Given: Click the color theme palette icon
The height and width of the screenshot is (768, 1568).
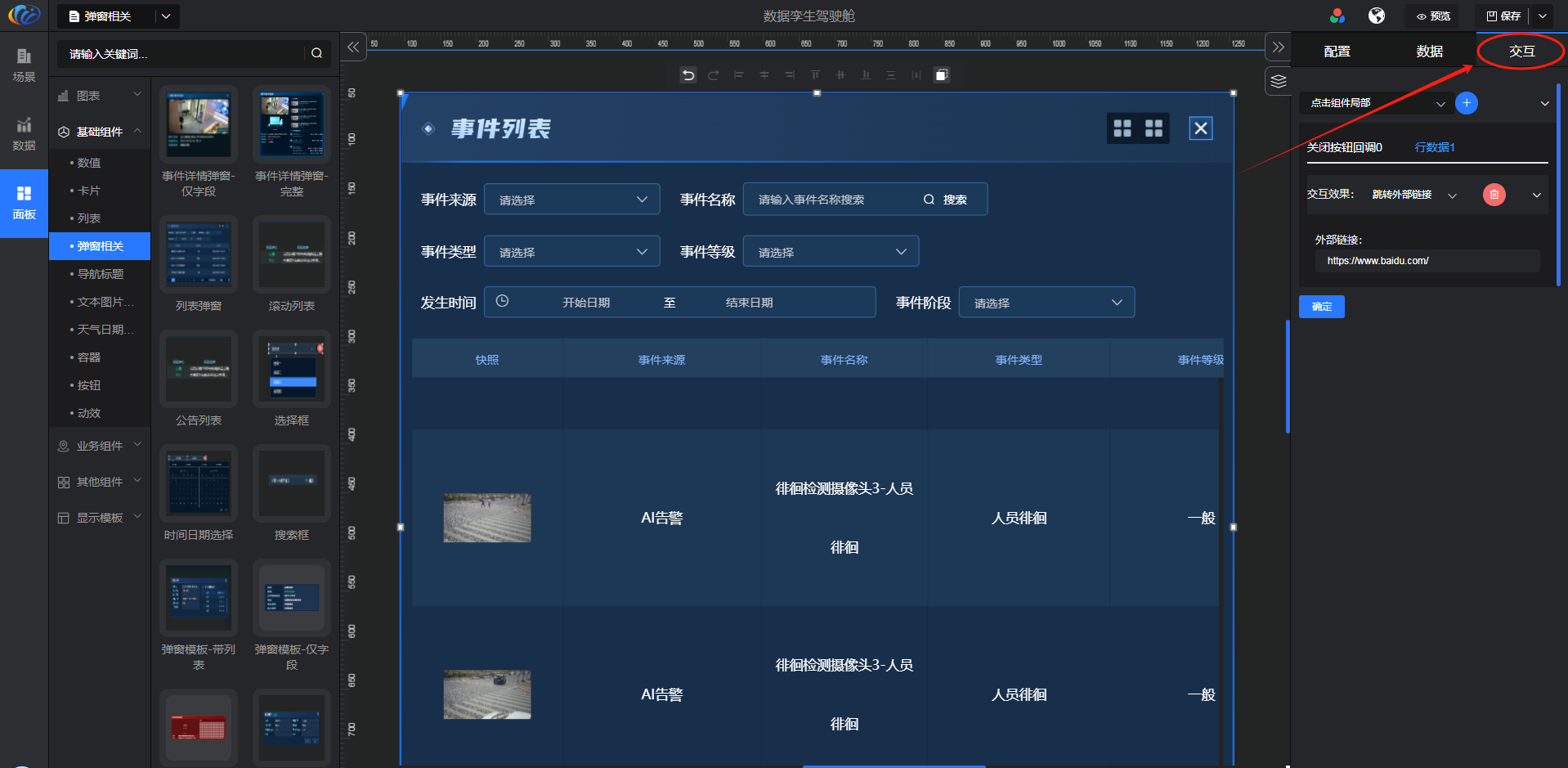Looking at the screenshot, I should (x=1337, y=16).
